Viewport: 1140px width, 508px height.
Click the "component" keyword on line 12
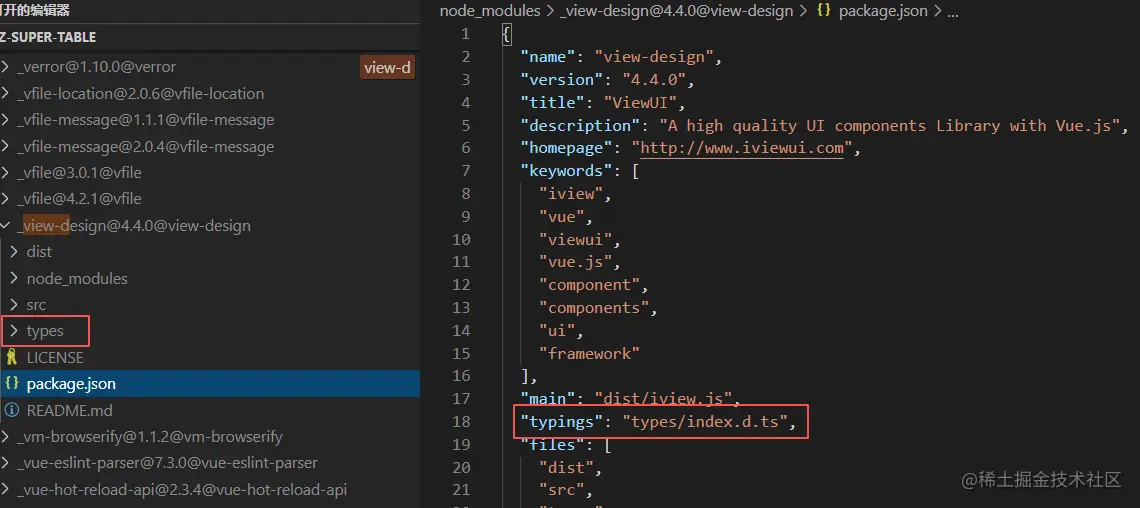[x=590, y=285]
